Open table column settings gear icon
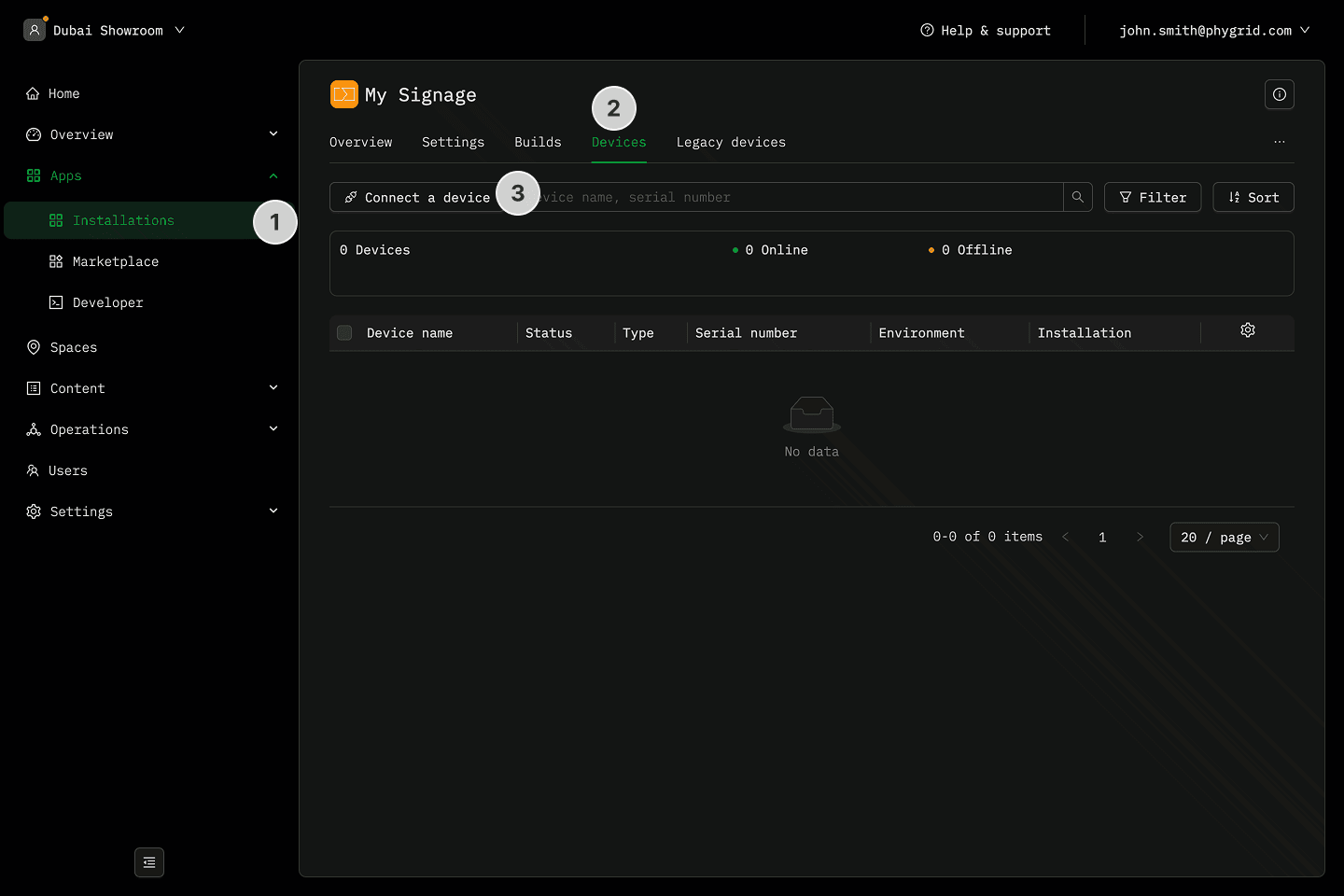The height and width of the screenshot is (896, 1344). tap(1247, 330)
